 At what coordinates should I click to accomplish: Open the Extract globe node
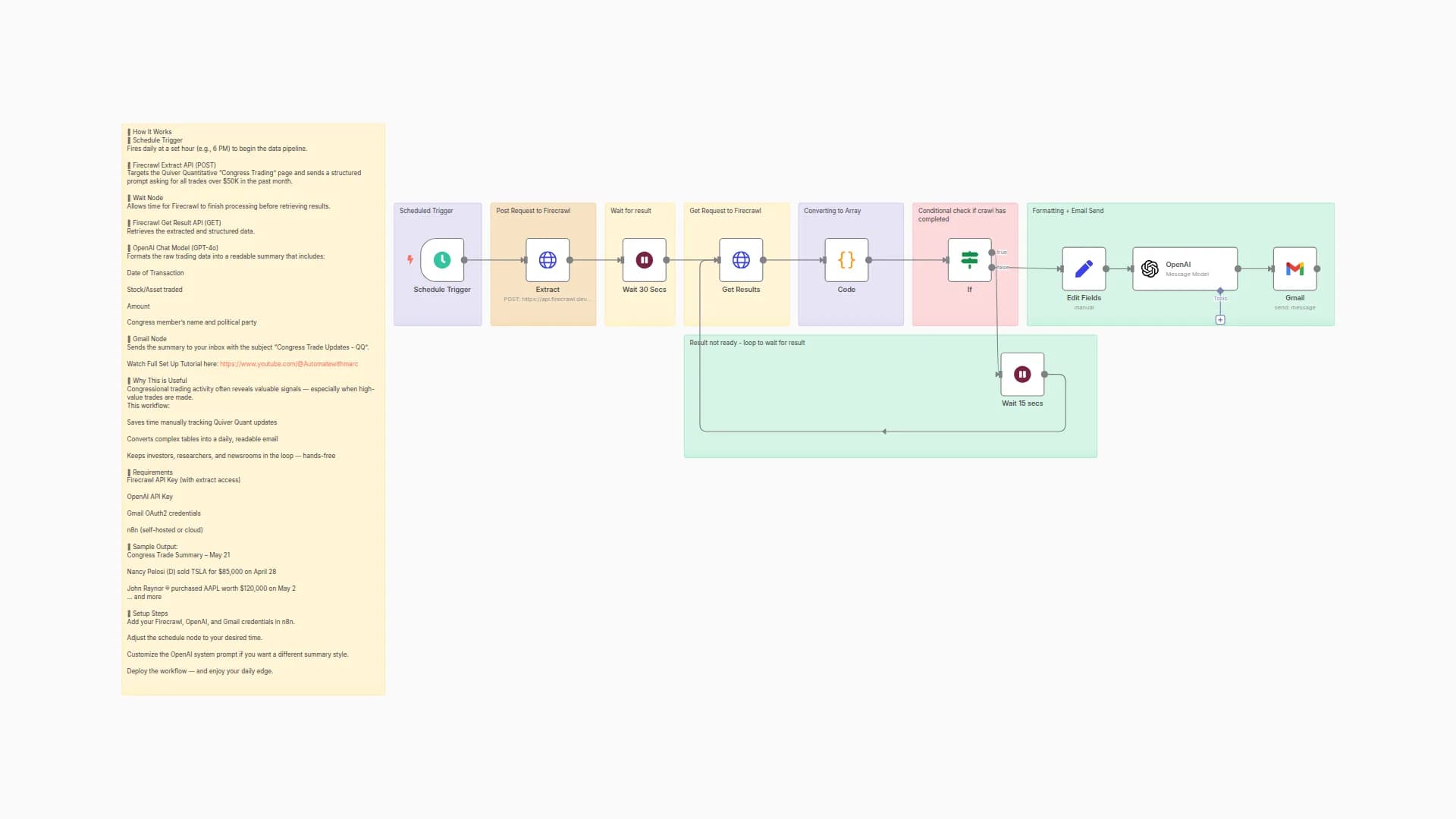tap(548, 260)
